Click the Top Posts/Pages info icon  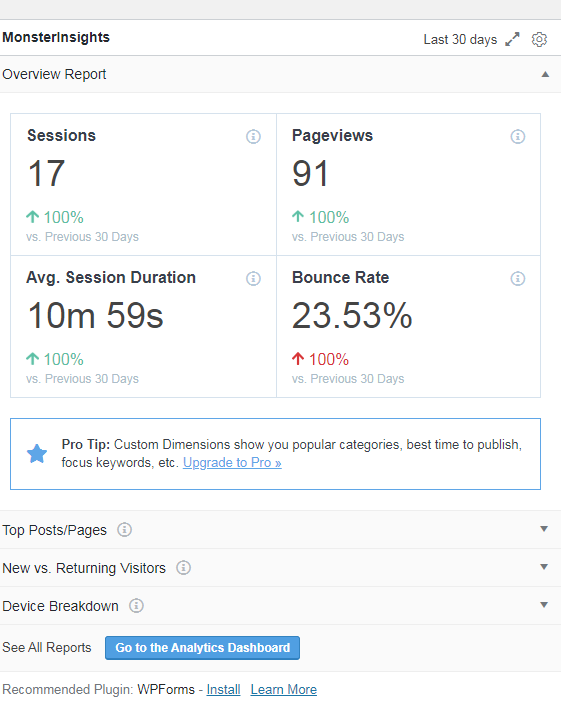pos(125,529)
